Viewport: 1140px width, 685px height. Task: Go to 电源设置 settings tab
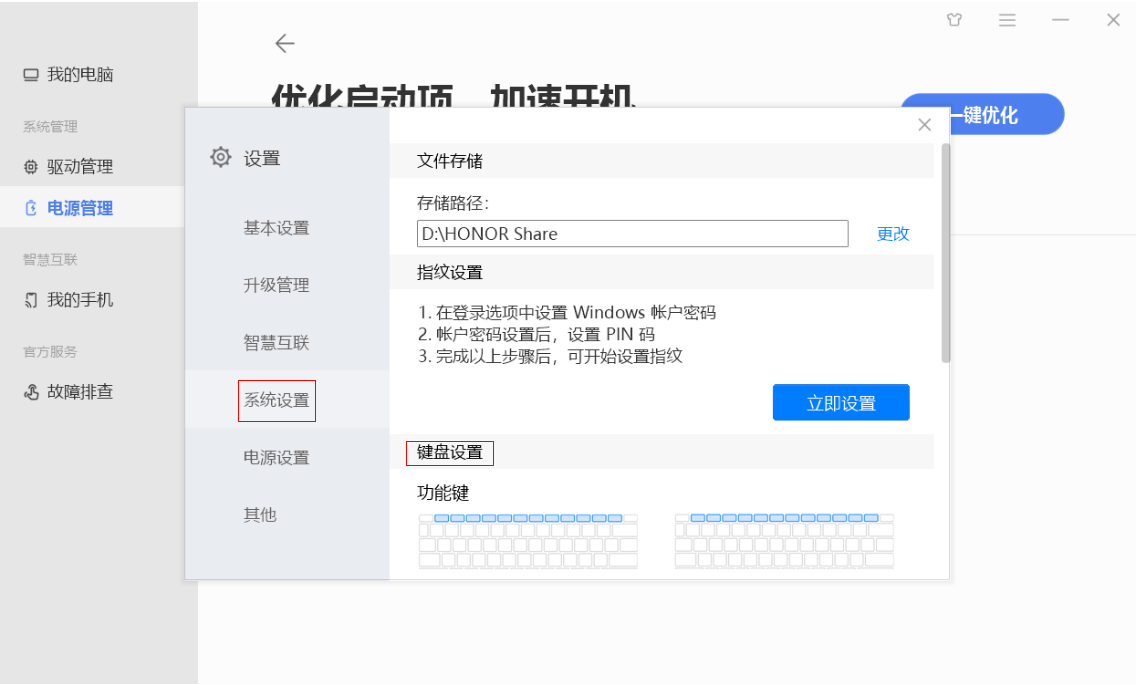pos(277,458)
